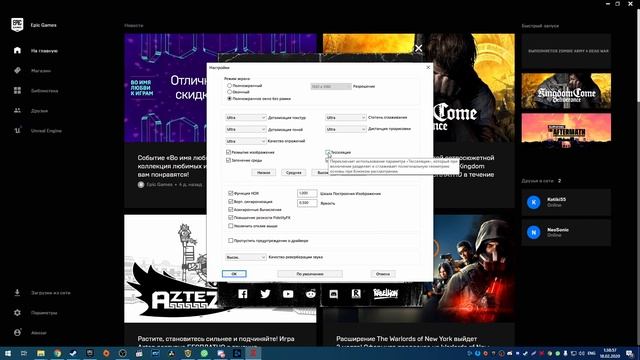
Task: Open Качество реверберации звука dropdown
Action: pos(245,257)
